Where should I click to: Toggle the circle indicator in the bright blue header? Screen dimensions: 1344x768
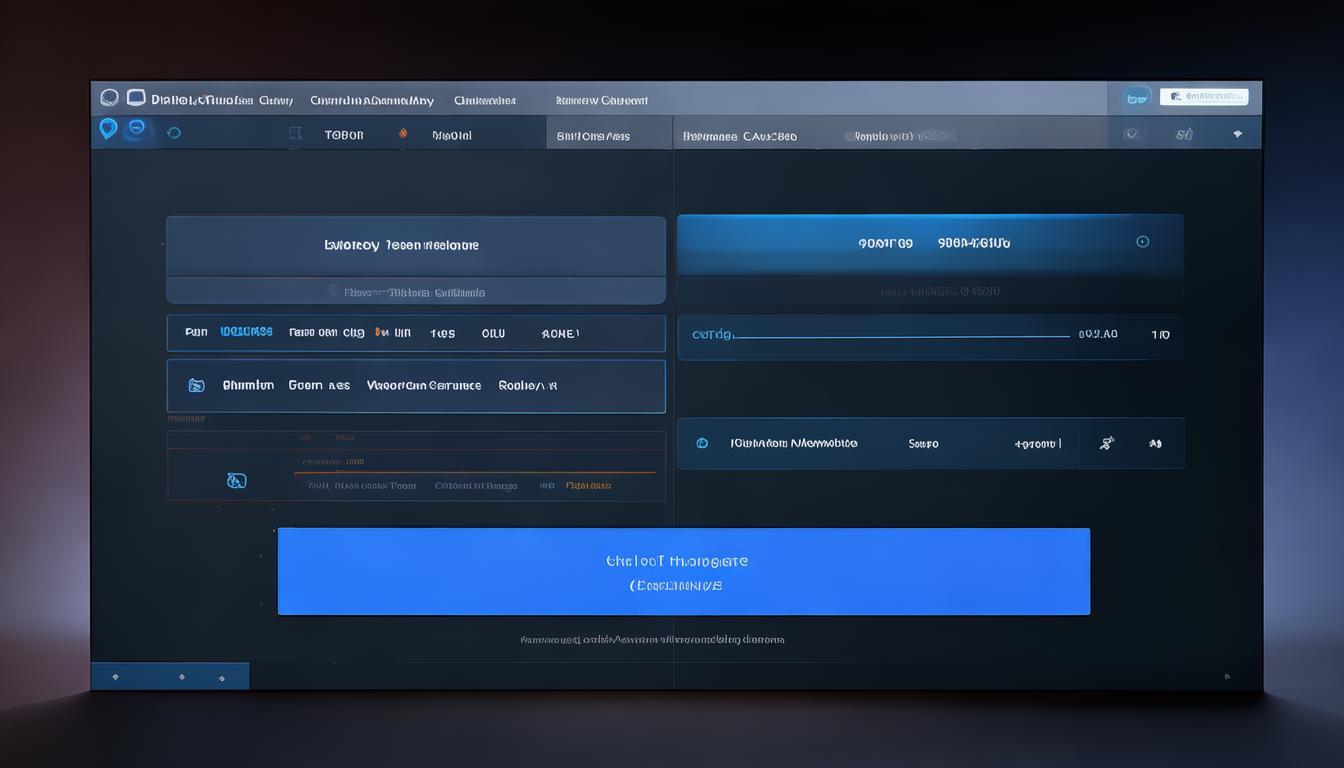coord(1143,242)
